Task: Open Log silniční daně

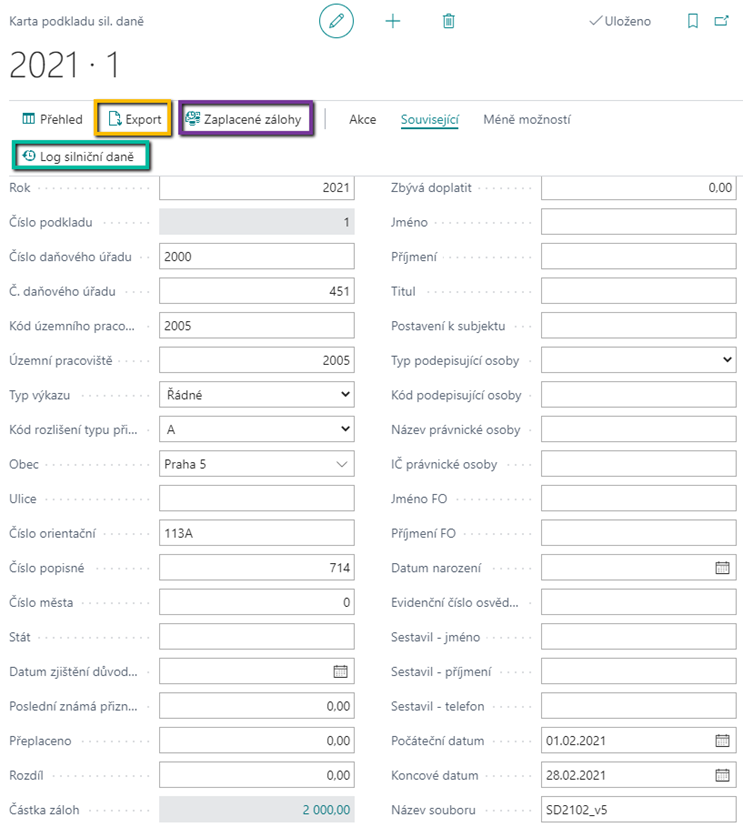Action: tap(82, 156)
